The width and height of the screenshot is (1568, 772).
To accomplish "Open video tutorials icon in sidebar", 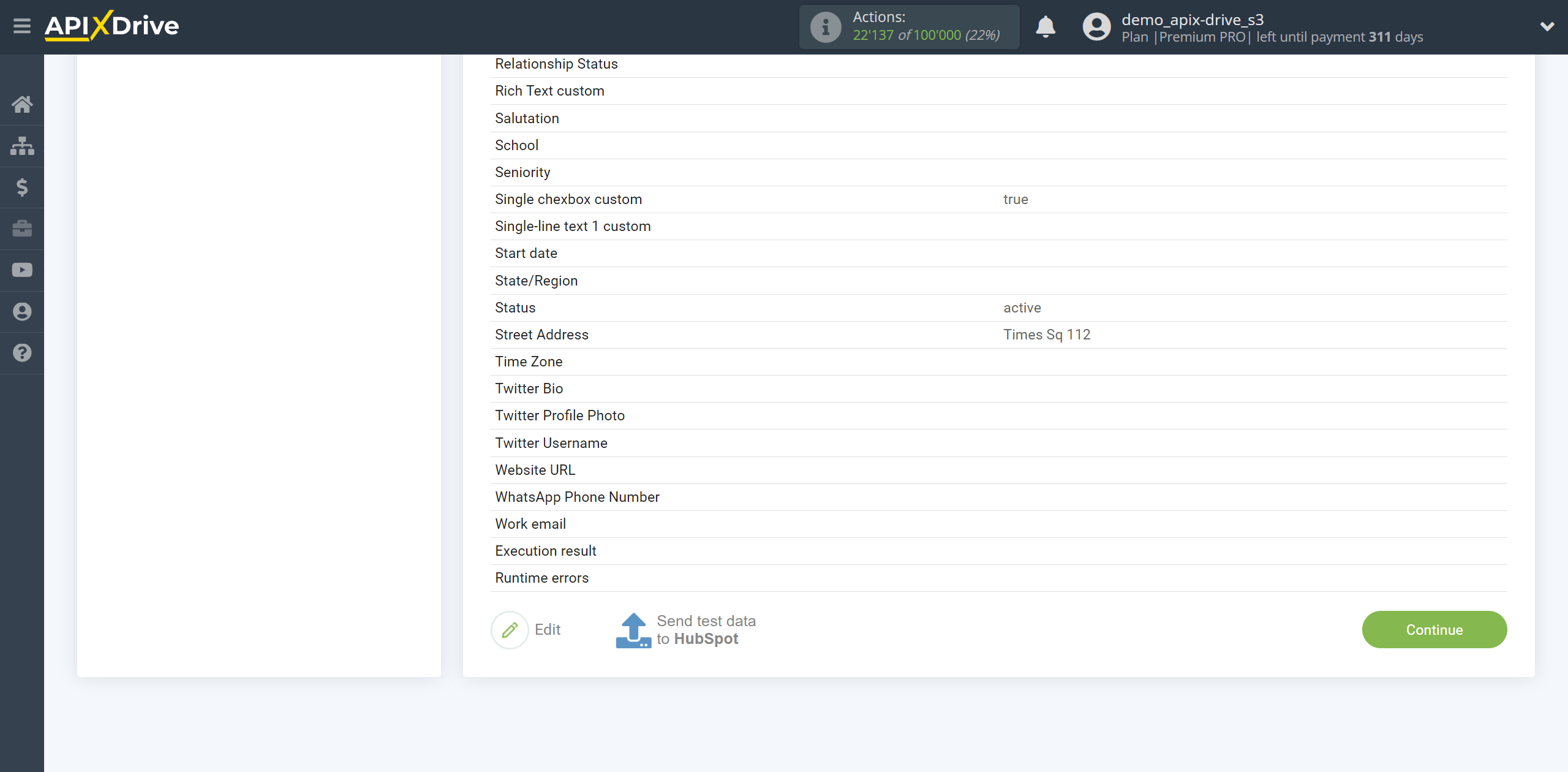I will point(22,270).
